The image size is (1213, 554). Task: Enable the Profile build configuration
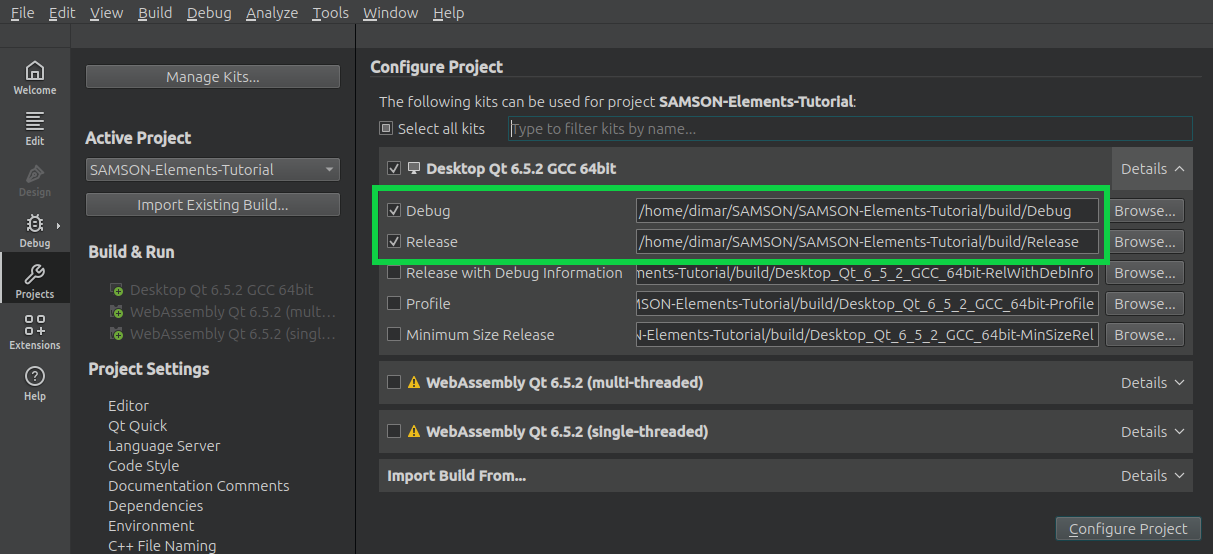tap(394, 303)
